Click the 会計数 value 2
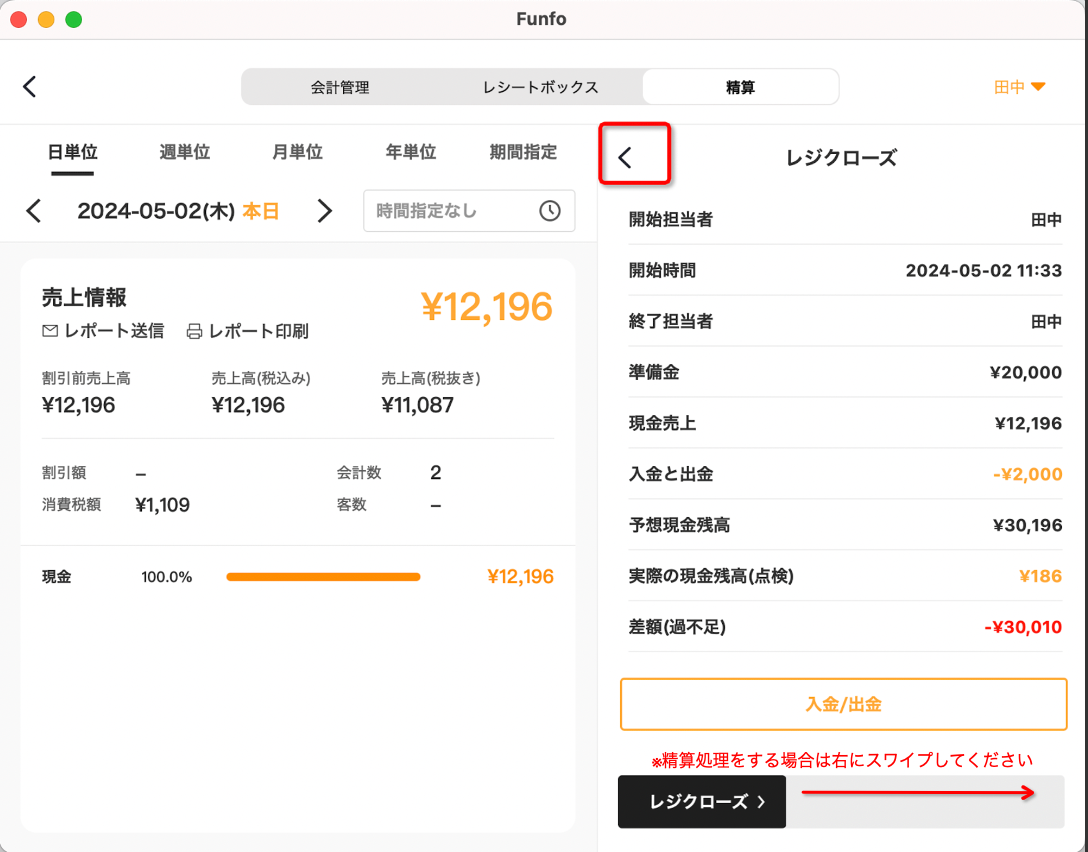Screen dimensions: 1088x852 [x=435, y=472]
